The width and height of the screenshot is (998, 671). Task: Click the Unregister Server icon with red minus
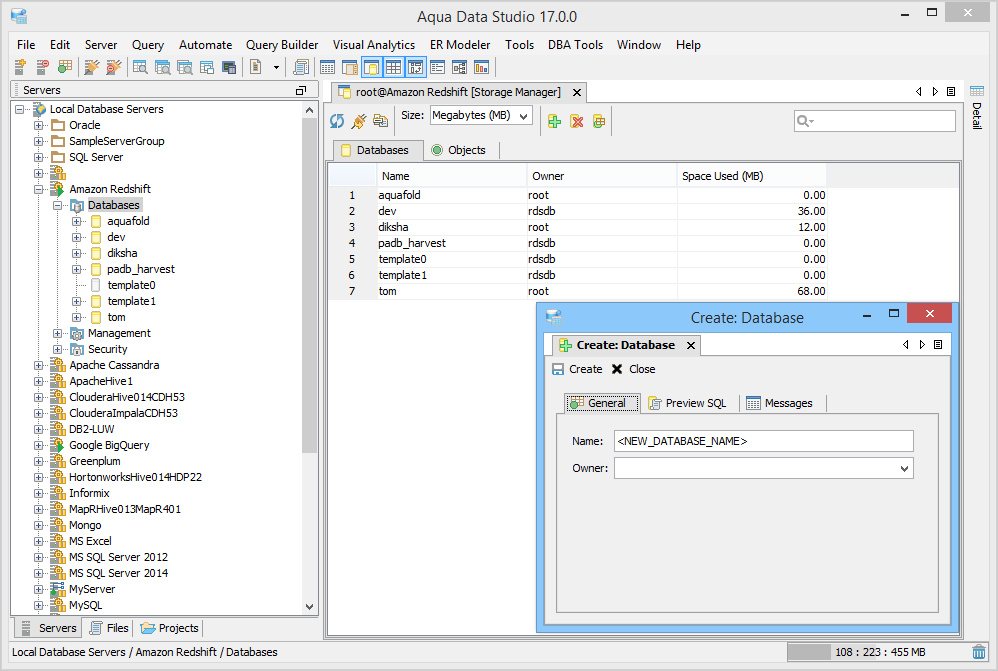click(x=43, y=67)
